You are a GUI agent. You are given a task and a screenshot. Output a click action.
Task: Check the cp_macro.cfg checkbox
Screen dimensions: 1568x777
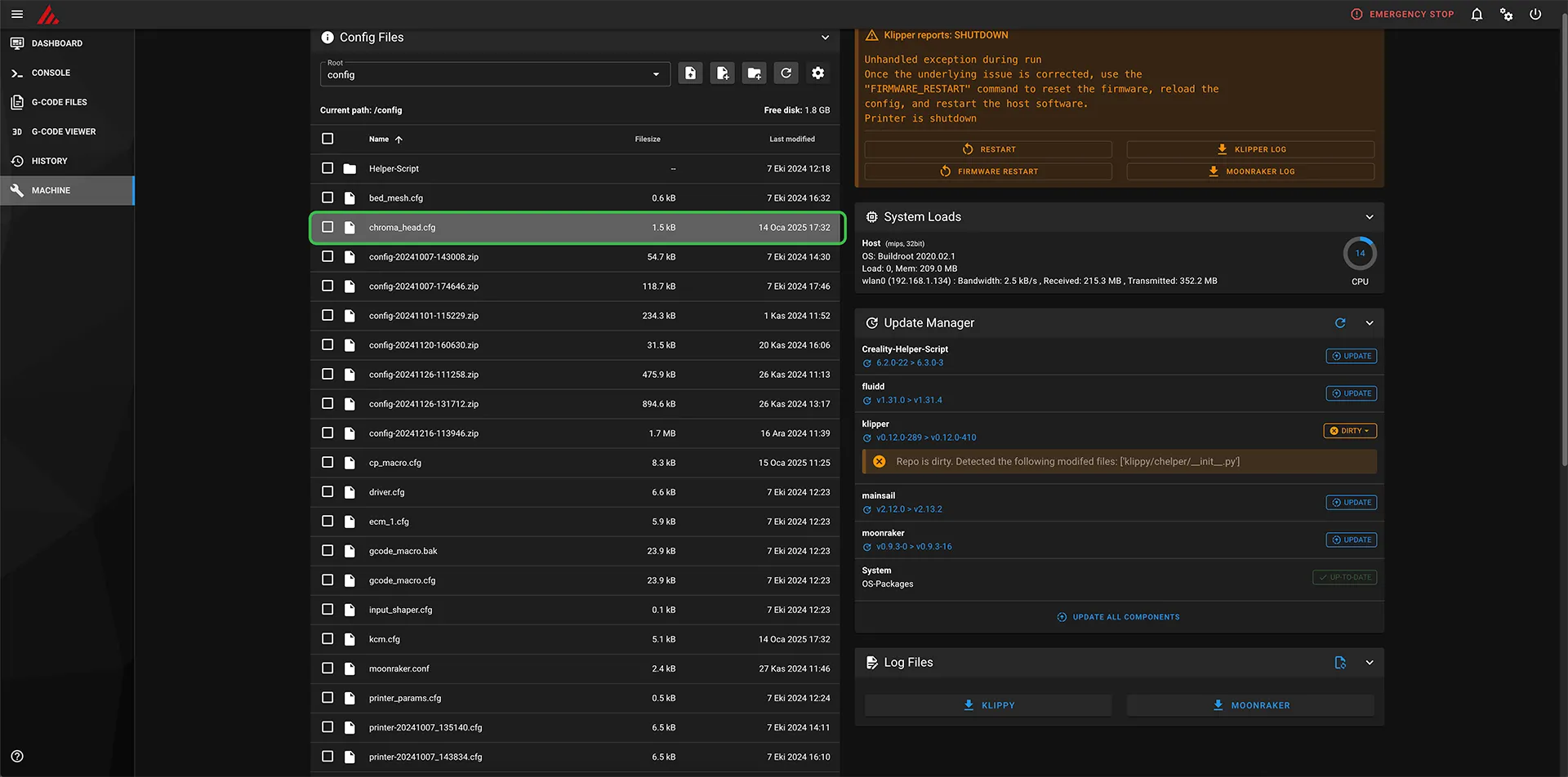tap(327, 462)
